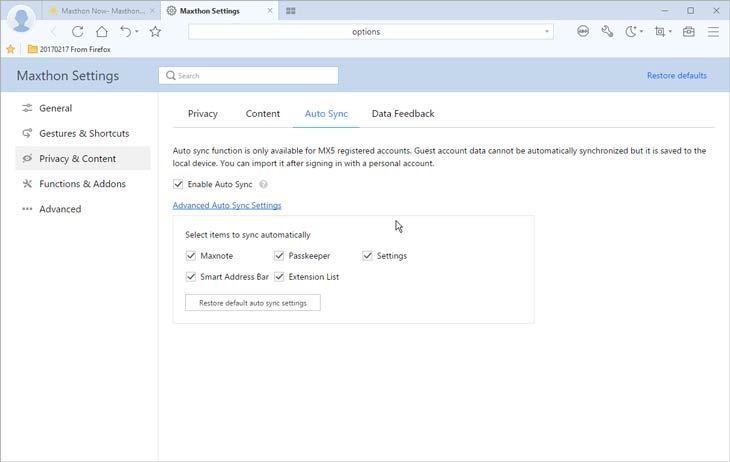Viewport: 730px width, 462px height.
Task: Open Advanced Auto Sync Settings link
Action: coord(227,205)
